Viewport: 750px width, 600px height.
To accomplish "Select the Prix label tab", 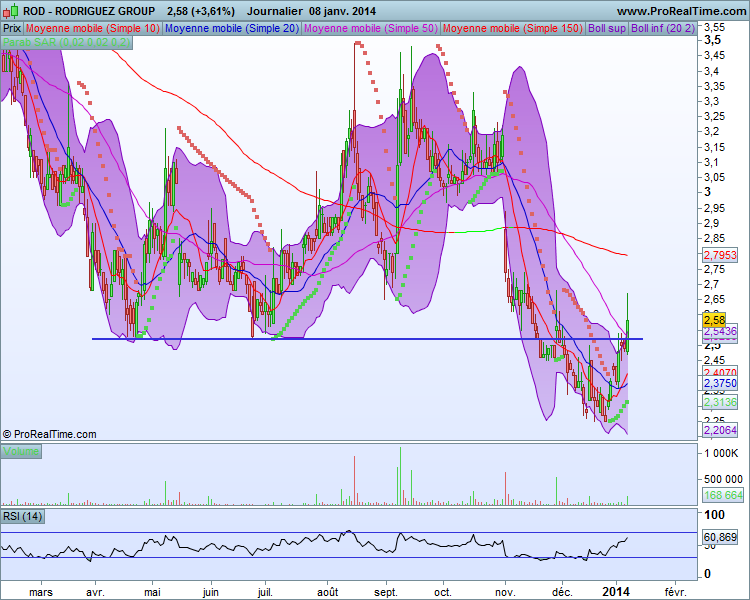I will (12, 28).
